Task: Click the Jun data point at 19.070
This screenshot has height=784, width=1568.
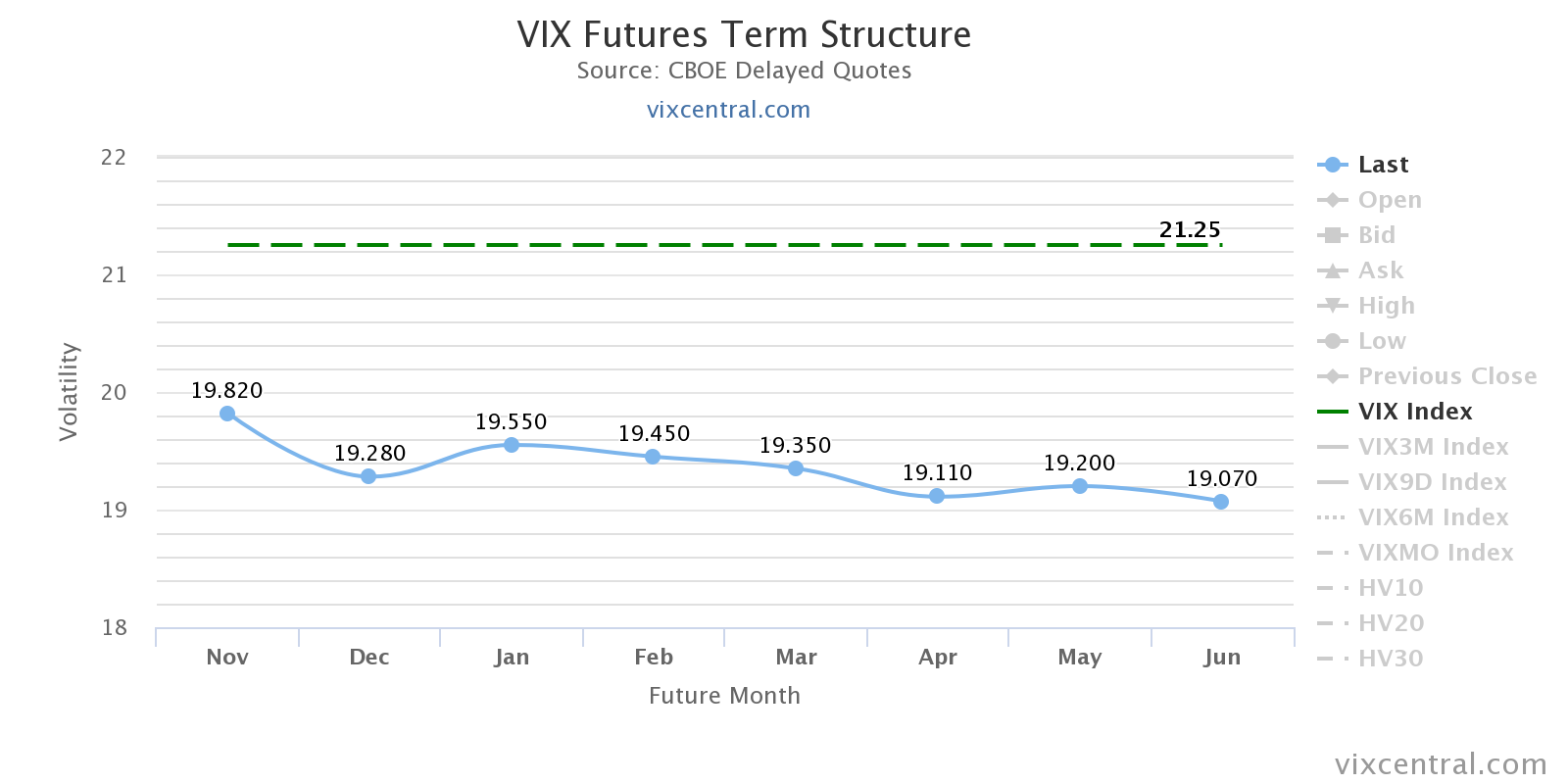Action: (x=1221, y=502)
